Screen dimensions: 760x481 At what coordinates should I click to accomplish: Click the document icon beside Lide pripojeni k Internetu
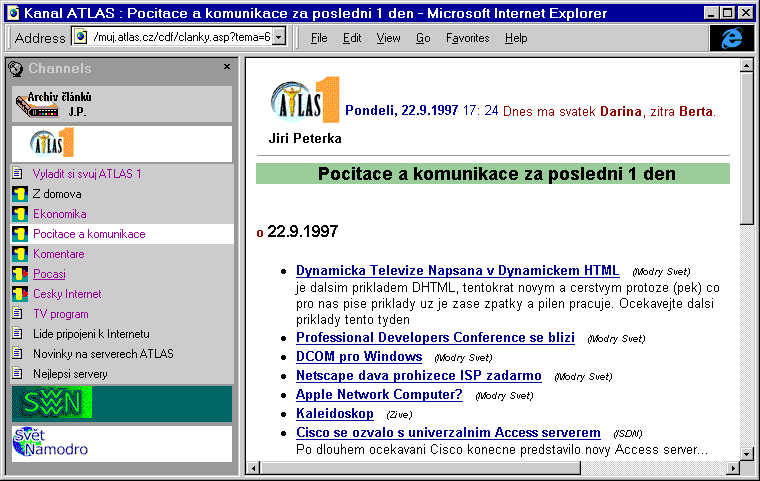click(18, 334)
